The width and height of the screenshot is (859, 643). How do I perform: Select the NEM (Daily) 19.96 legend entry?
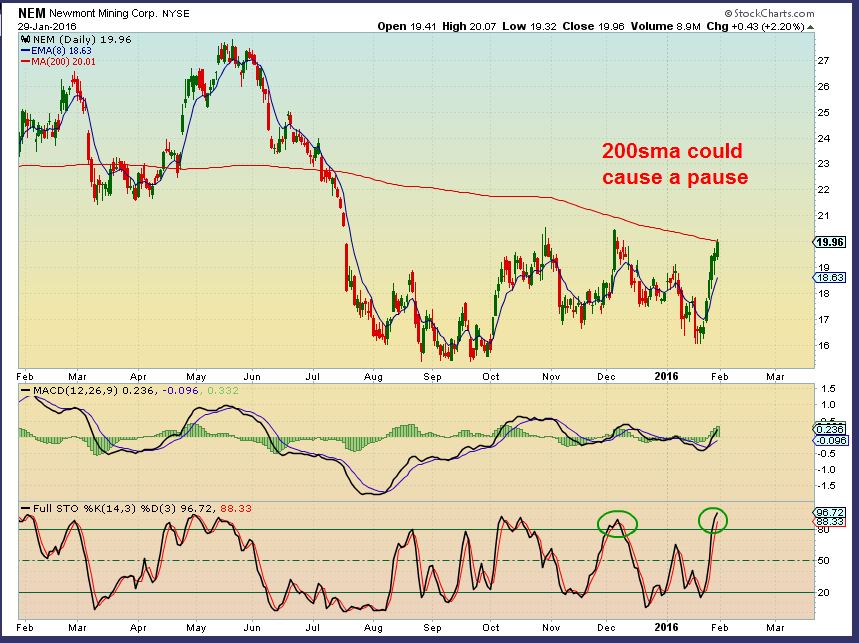pos(82,39)
